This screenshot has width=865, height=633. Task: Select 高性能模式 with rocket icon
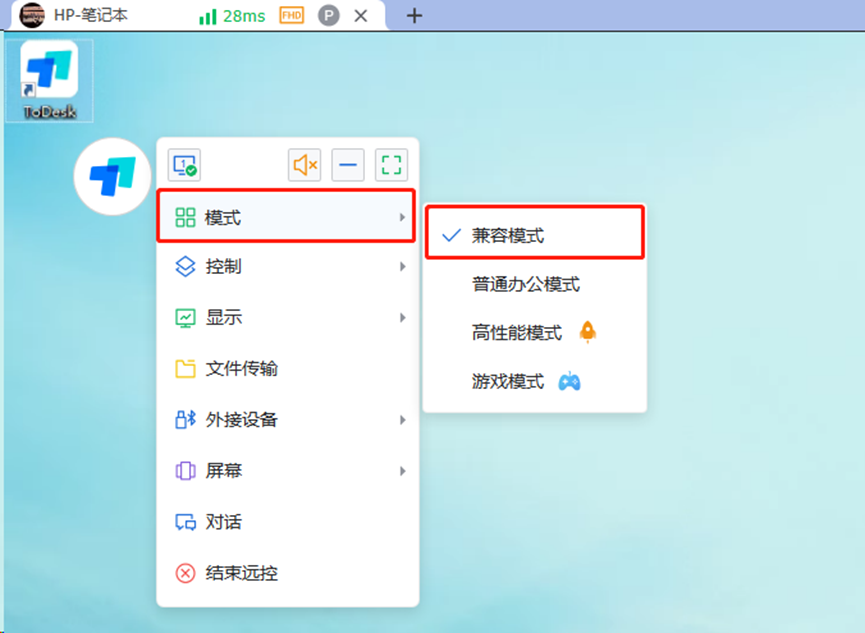click(x=520, y=331)
